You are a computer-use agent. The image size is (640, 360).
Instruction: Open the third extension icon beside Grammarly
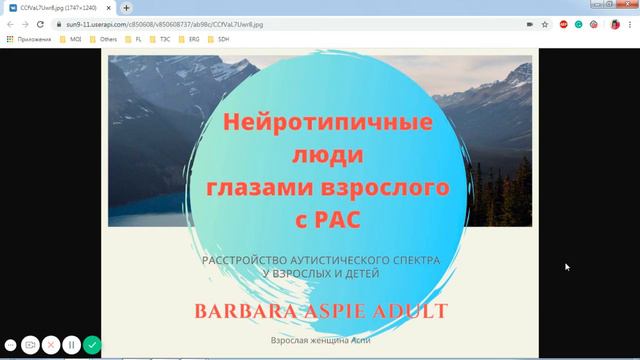[x=593, y=24]
